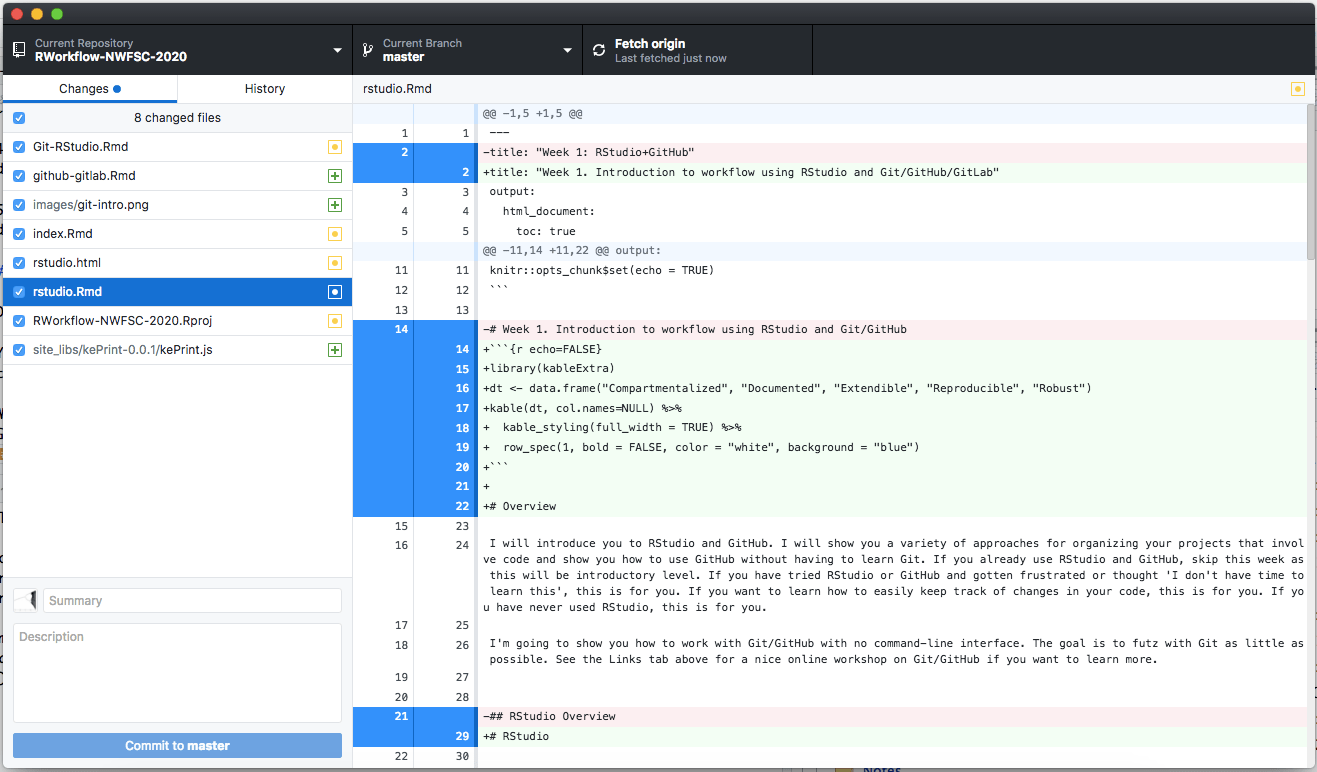The height and width of the screenshot is (772, 1317).
Task: Select the index.Rmd file row
Action: (x=177, y=234)
